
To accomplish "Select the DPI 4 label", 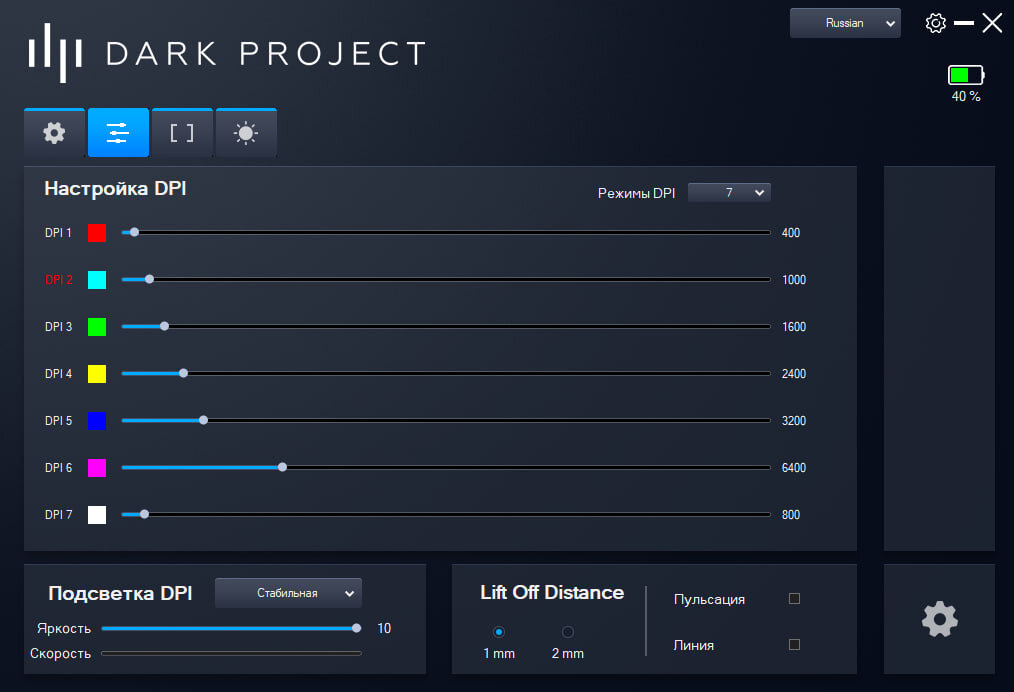I will [58, 374].
